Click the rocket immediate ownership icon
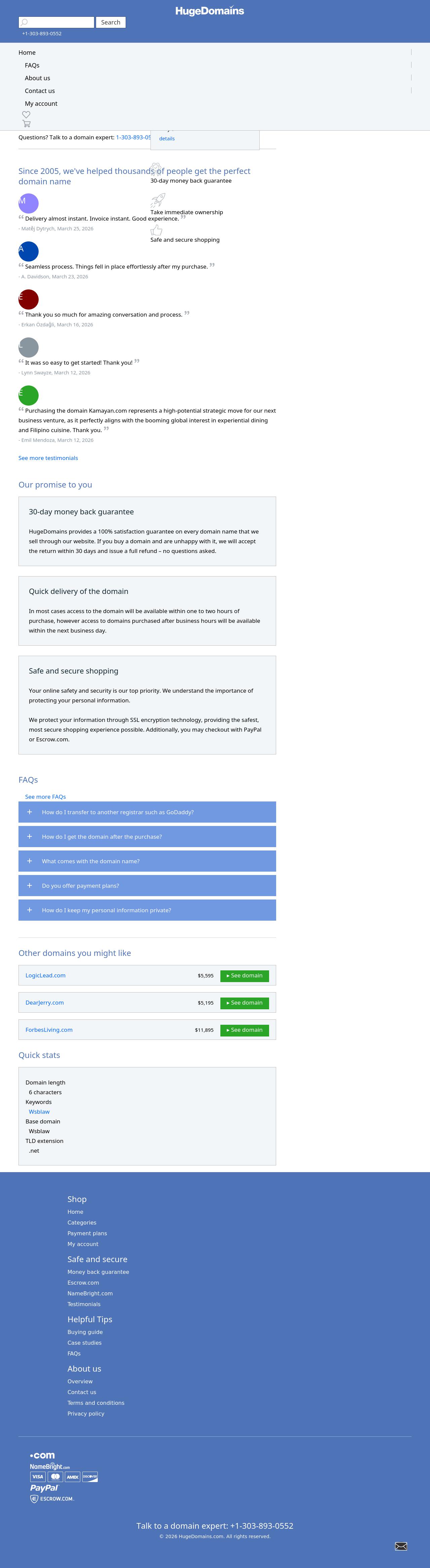This screenshot has width=430, height=1568. point(158,200)
